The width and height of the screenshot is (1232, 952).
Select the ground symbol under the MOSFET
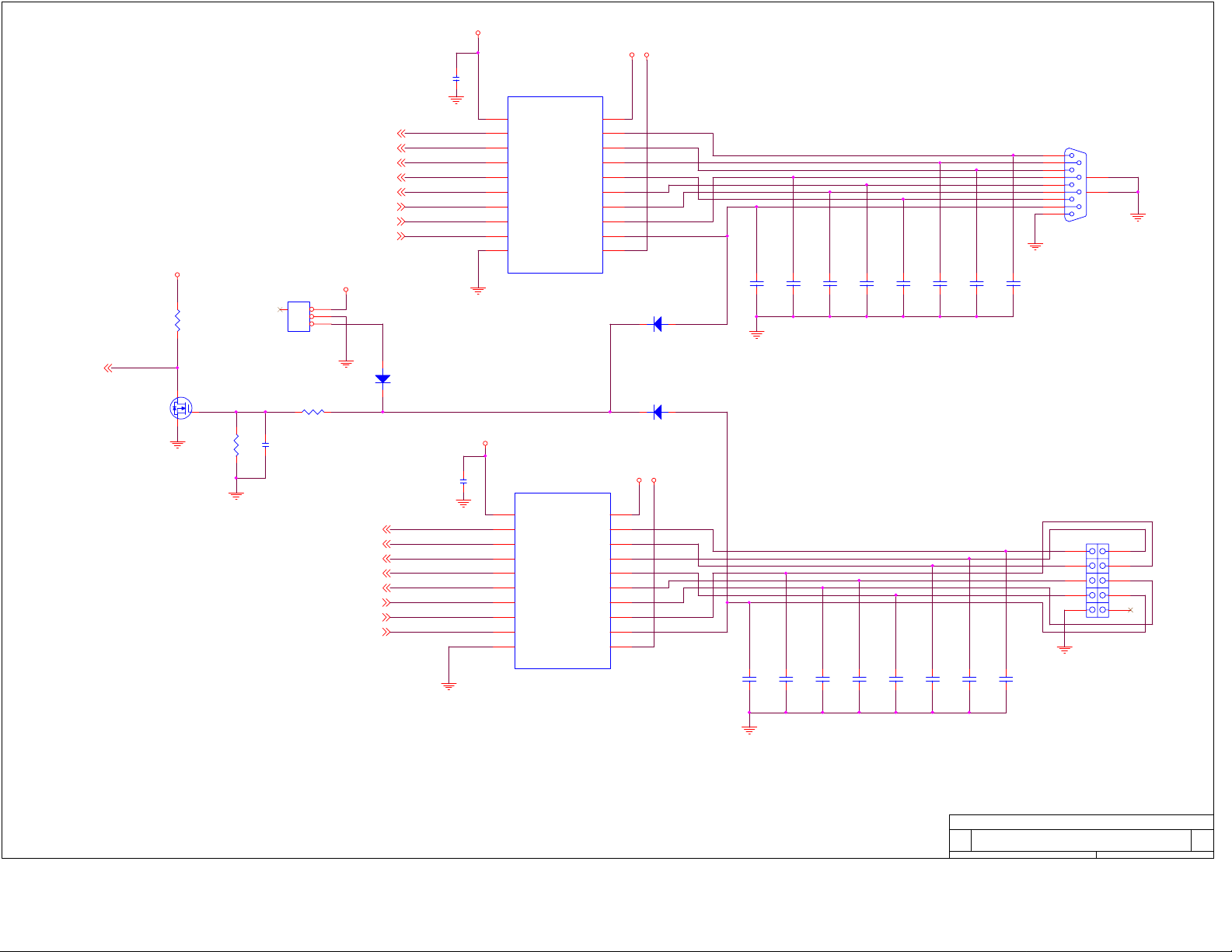click(x=177, y=445)
